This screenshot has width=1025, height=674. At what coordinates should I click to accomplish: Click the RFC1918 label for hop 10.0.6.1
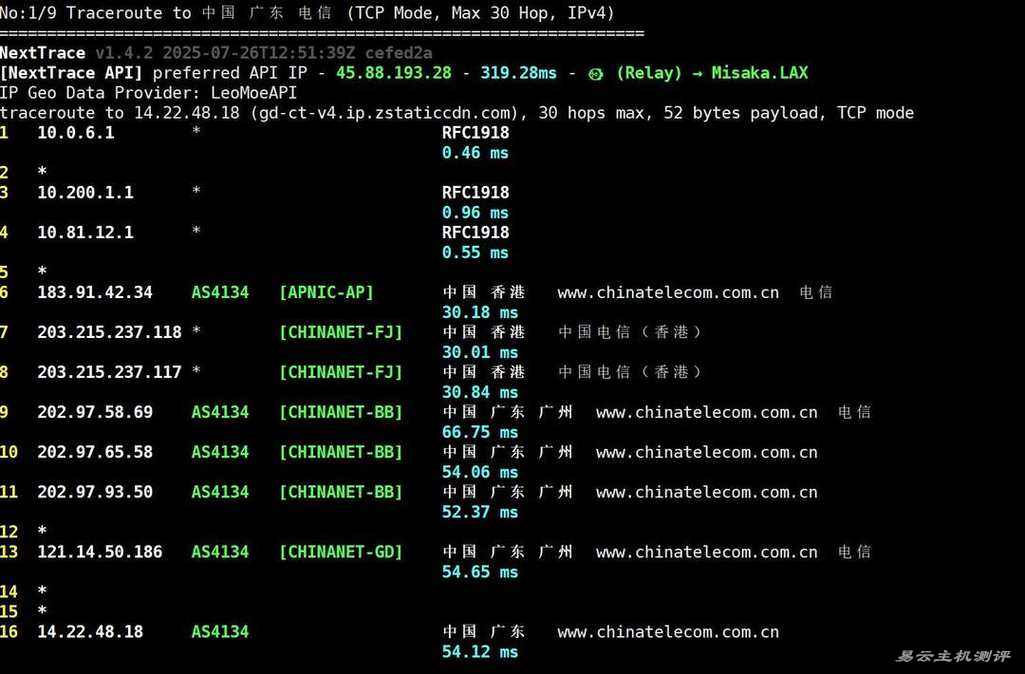pyautogui.click(x=475, y=133)
